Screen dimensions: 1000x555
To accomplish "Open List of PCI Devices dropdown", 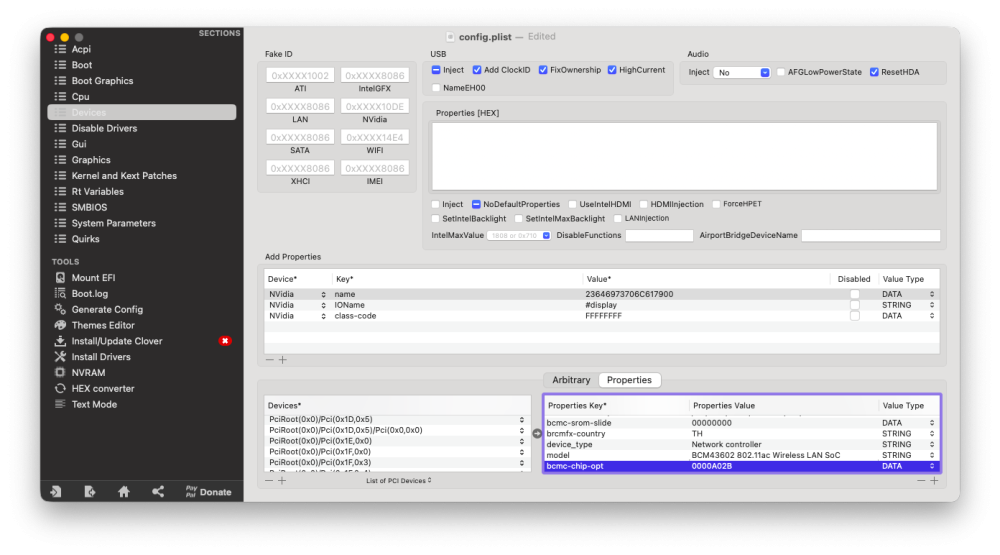I will [x=399, y=480].
